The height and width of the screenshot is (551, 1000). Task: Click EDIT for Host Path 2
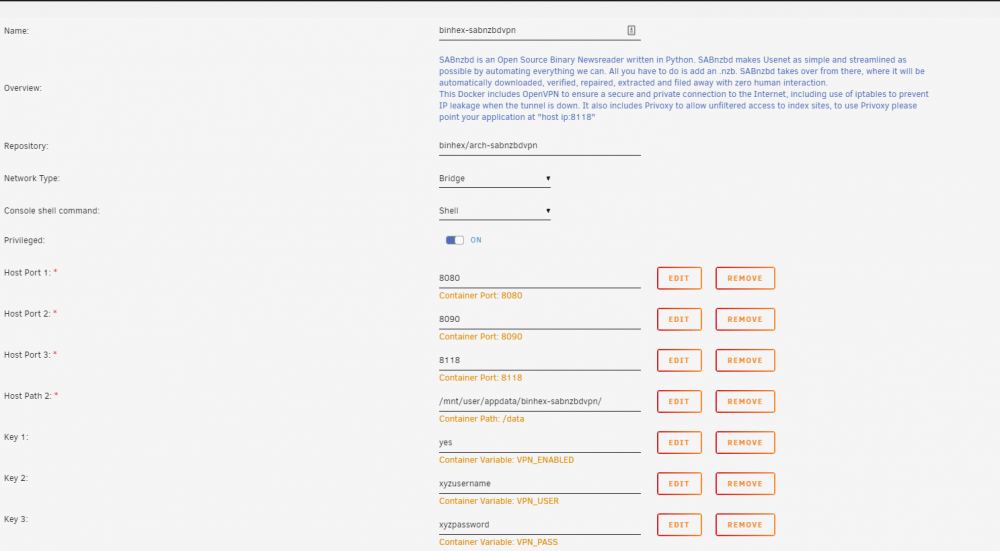pos(679,402)
